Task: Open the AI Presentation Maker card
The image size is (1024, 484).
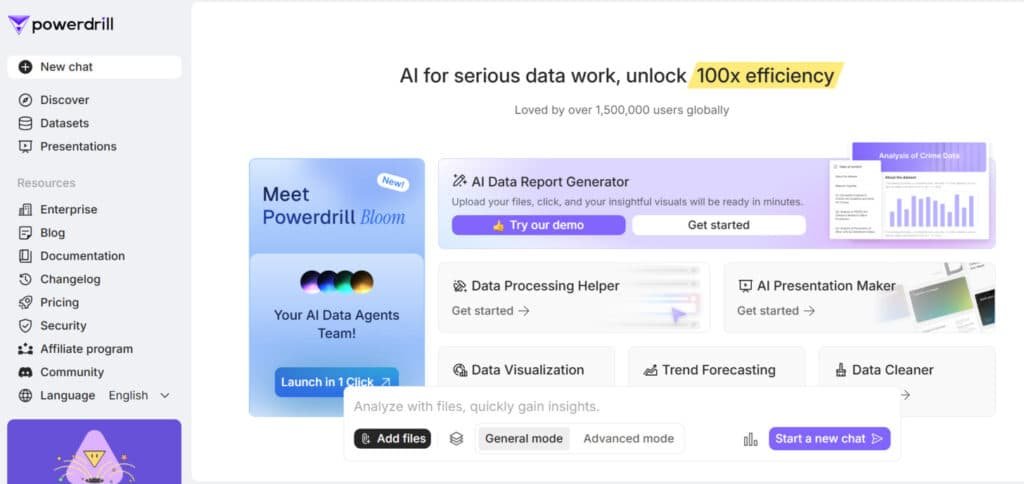Action: pos(858,297)
